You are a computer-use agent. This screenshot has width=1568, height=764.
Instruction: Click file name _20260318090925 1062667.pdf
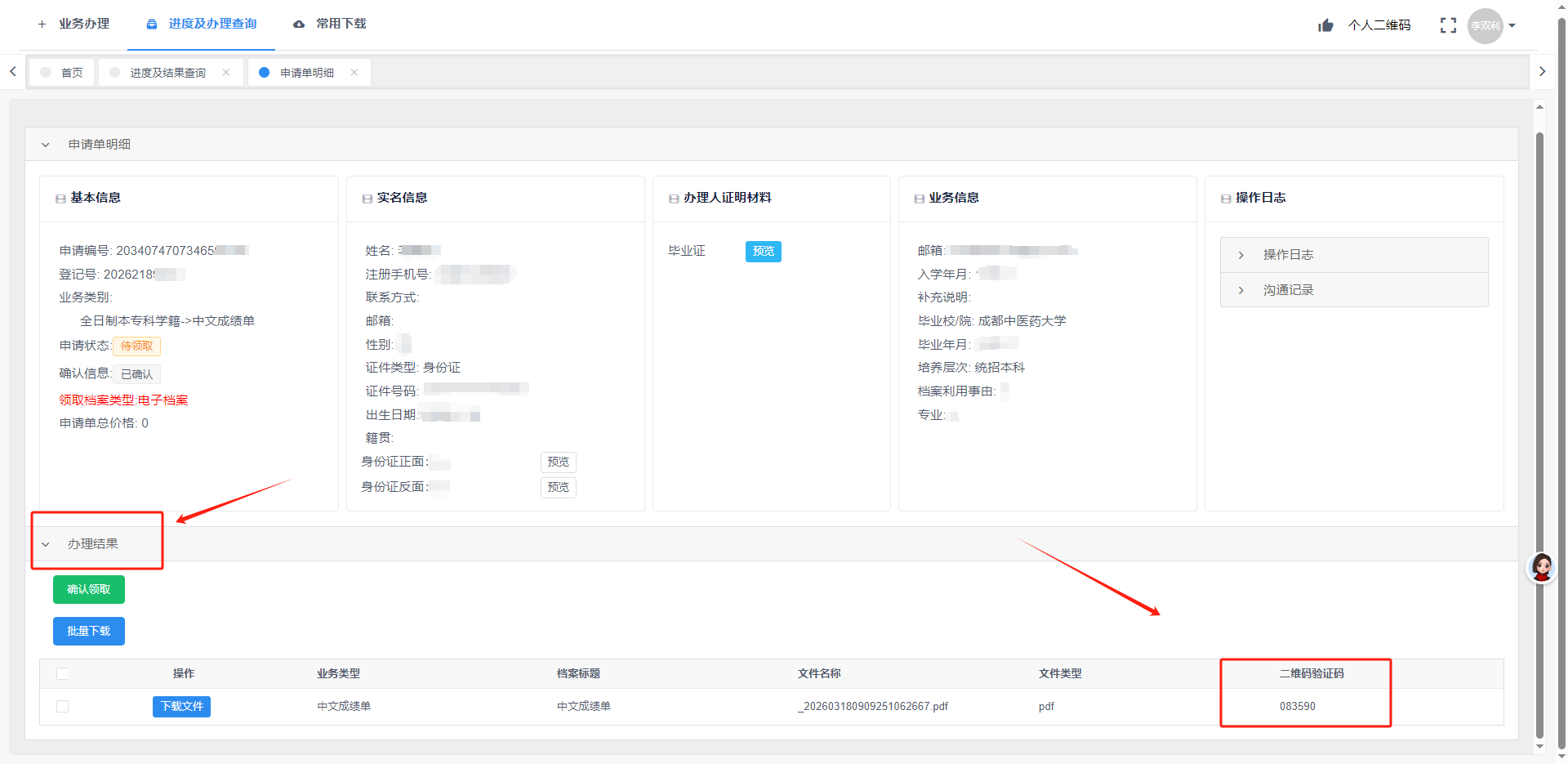point(873,706)
